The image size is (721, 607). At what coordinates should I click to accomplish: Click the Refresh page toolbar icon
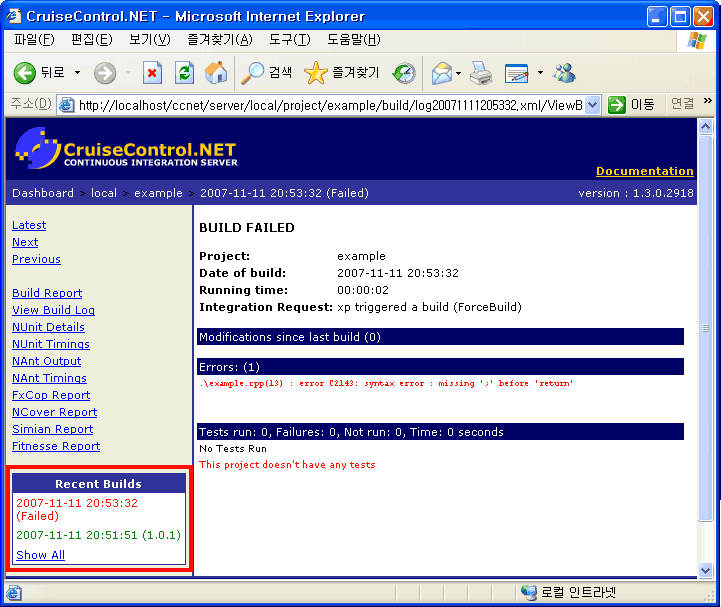tap(184, 73)
